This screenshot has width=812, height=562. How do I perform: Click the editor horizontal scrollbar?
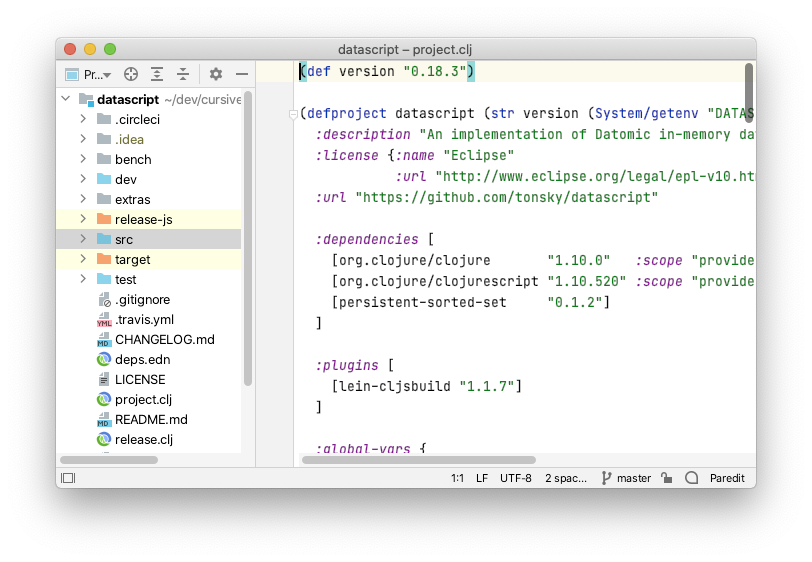[x=418, y=460]
